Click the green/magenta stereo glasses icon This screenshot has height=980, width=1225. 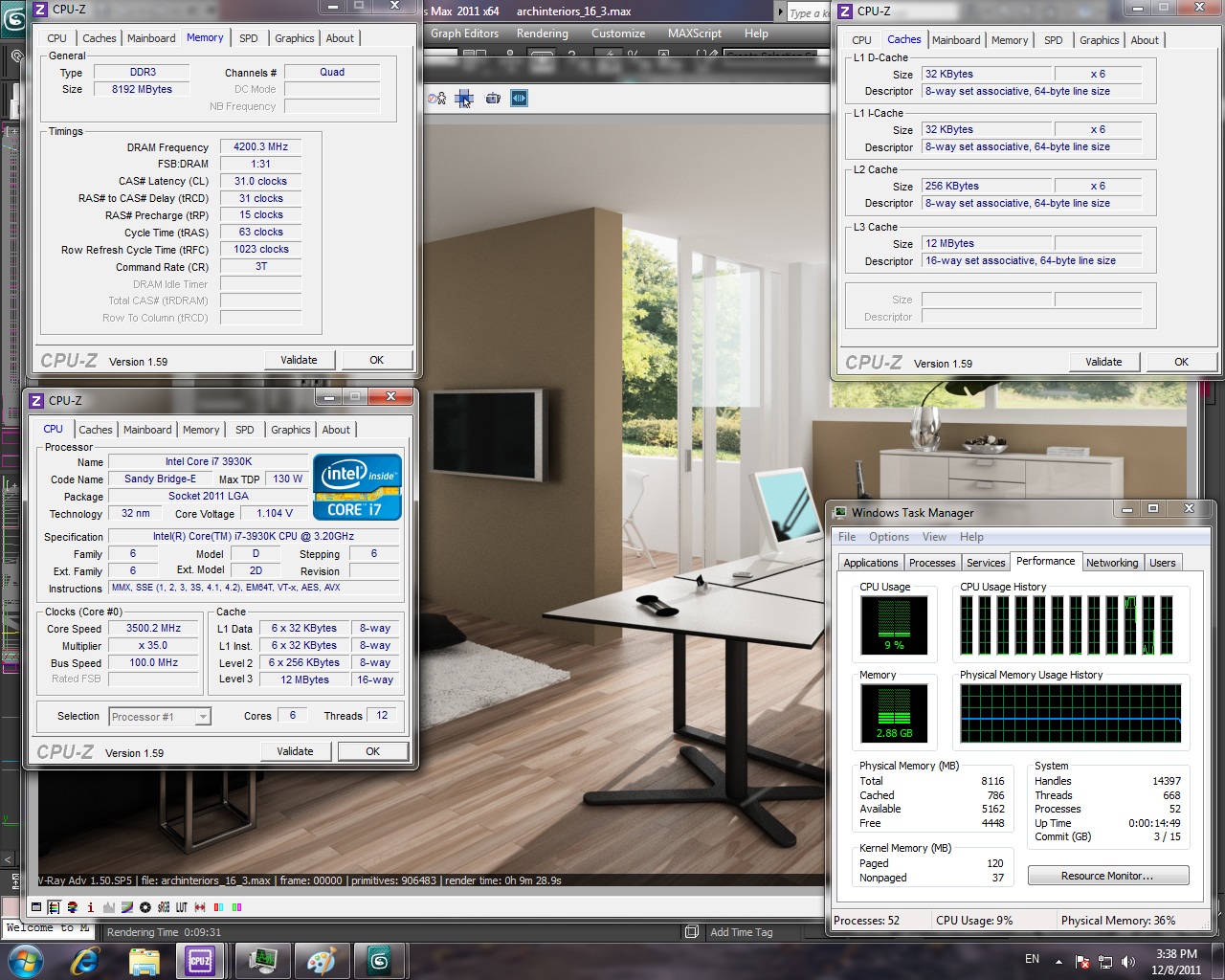(236, 907)
